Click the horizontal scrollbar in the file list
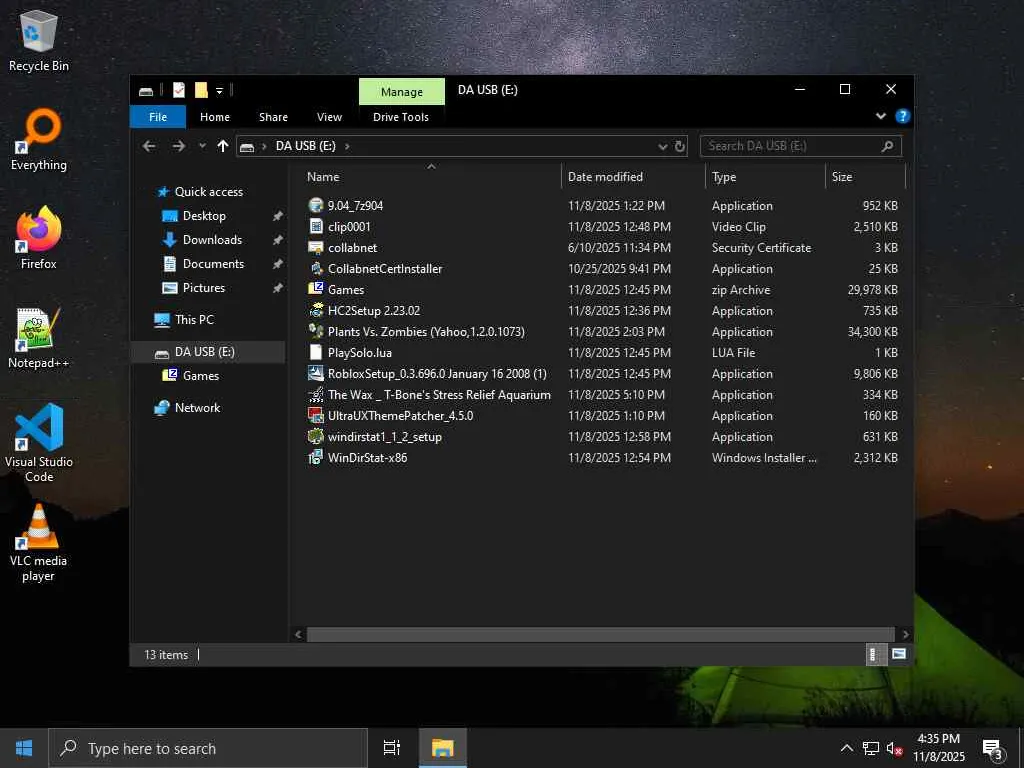Image resolution: width=1024 pixels, height=768 pixels. 601,634
